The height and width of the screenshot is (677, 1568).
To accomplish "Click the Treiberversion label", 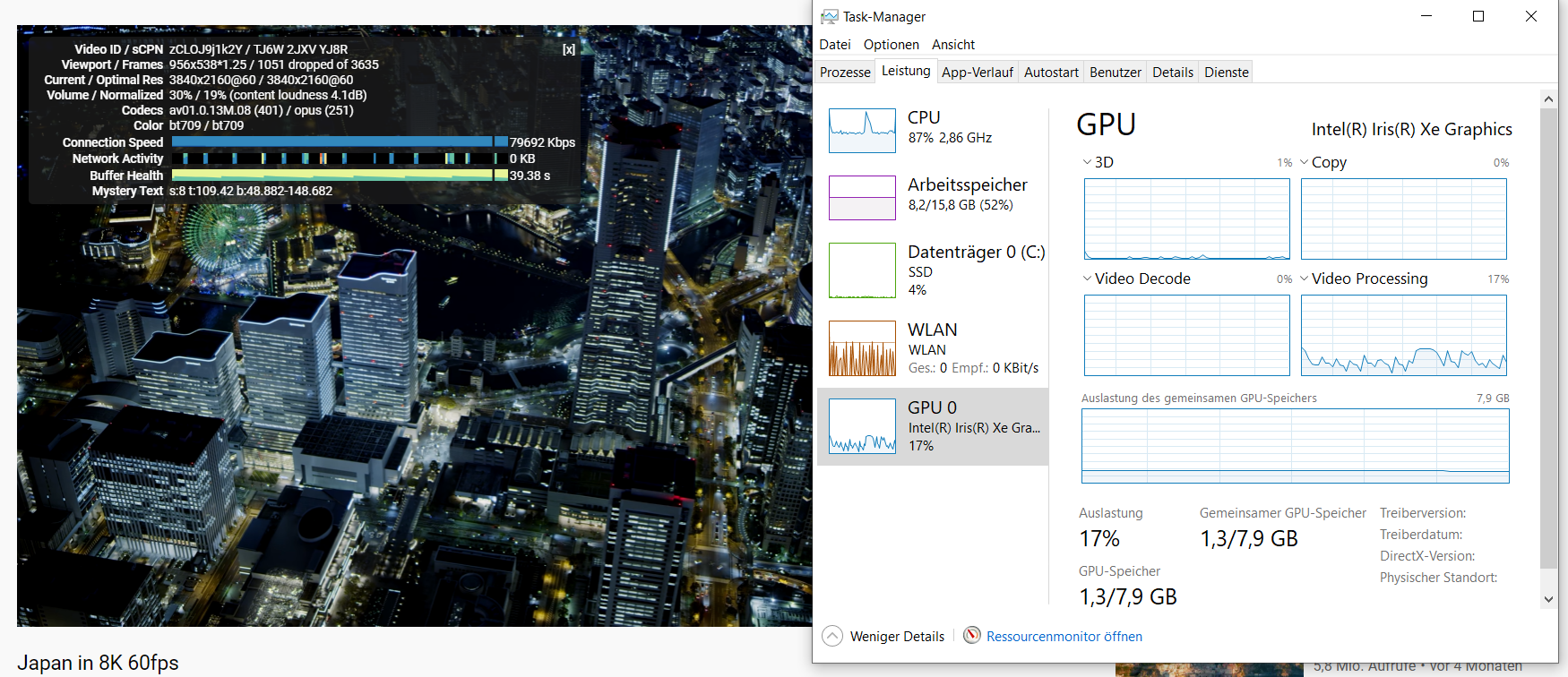I will point(1423,513).
